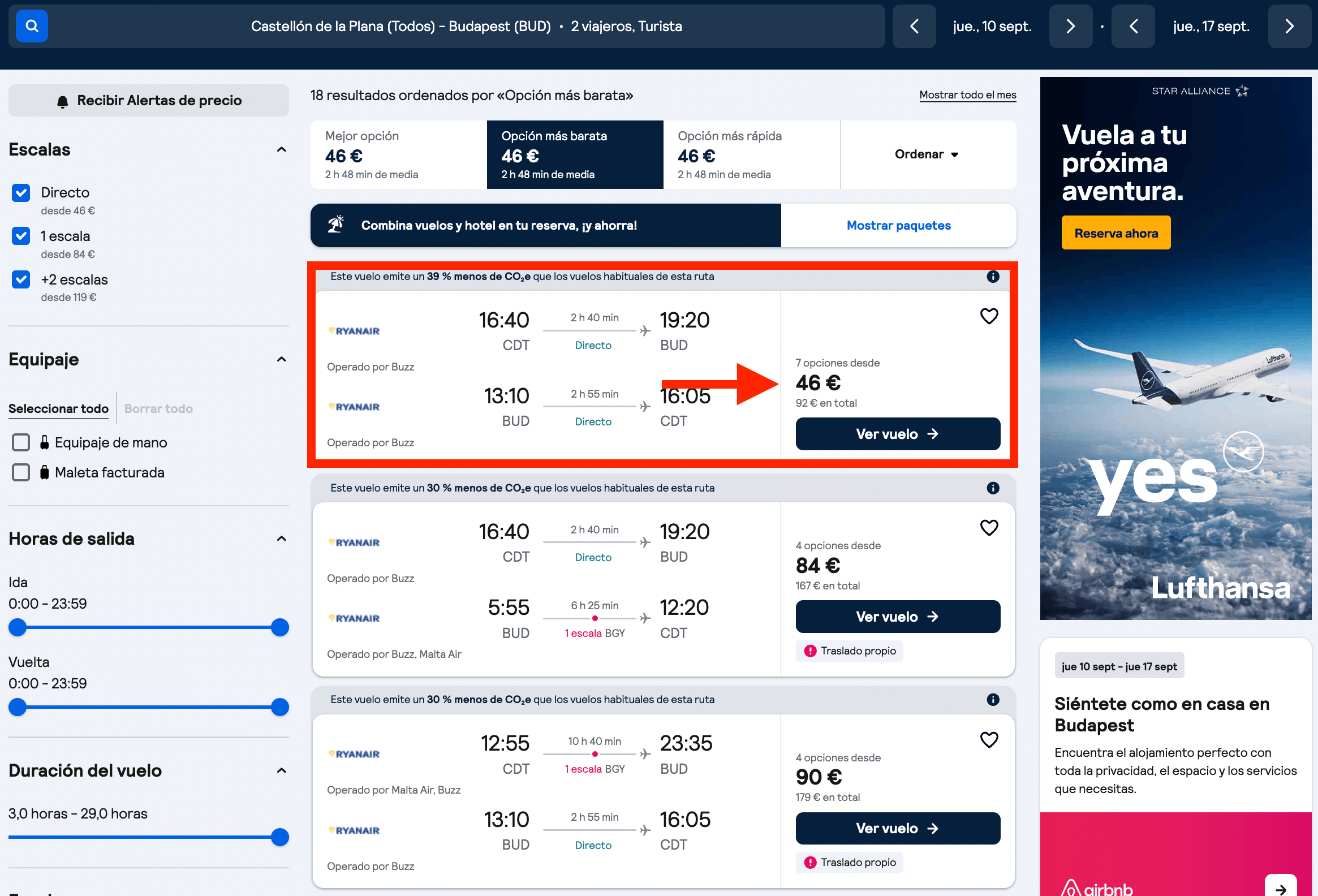The width and height of the screenshot is (1318, 896).
Task: Click Reserva ahora on Lufthansa ad
Action: [x=1115, y=232]
